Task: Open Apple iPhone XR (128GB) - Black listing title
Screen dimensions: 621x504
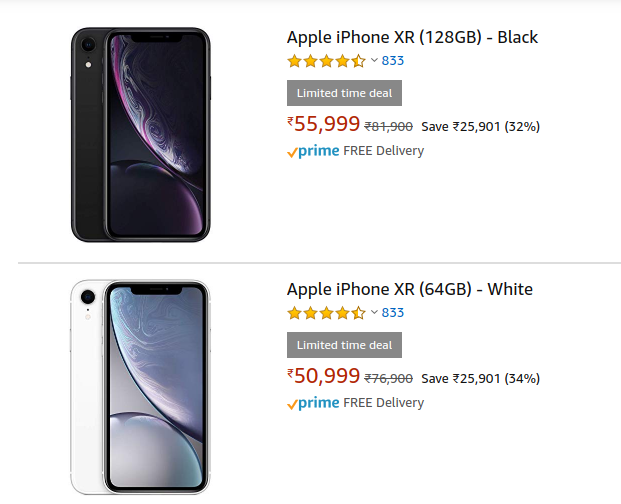Action: coord(412,37)
